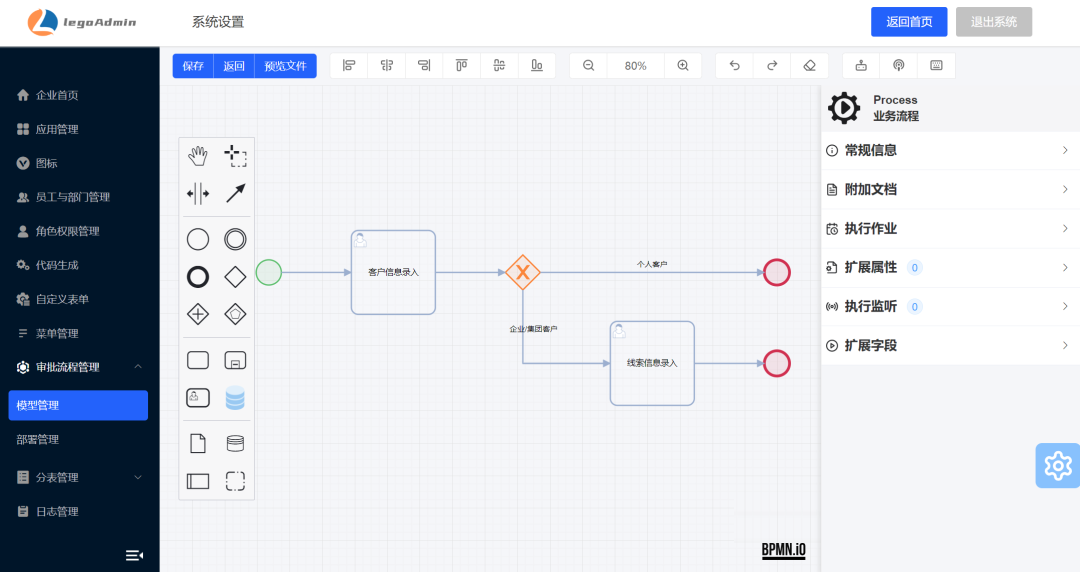Screen dimensions: 1080x572
Task: Click the undo arrow icon
Action: [x=735, y=66]
